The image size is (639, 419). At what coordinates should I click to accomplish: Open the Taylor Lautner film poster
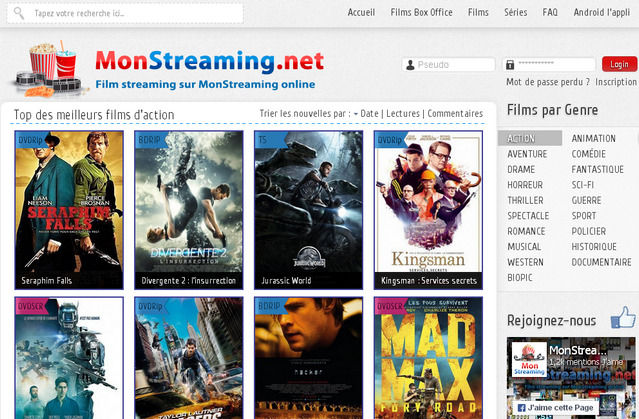(x=189, y=358)
